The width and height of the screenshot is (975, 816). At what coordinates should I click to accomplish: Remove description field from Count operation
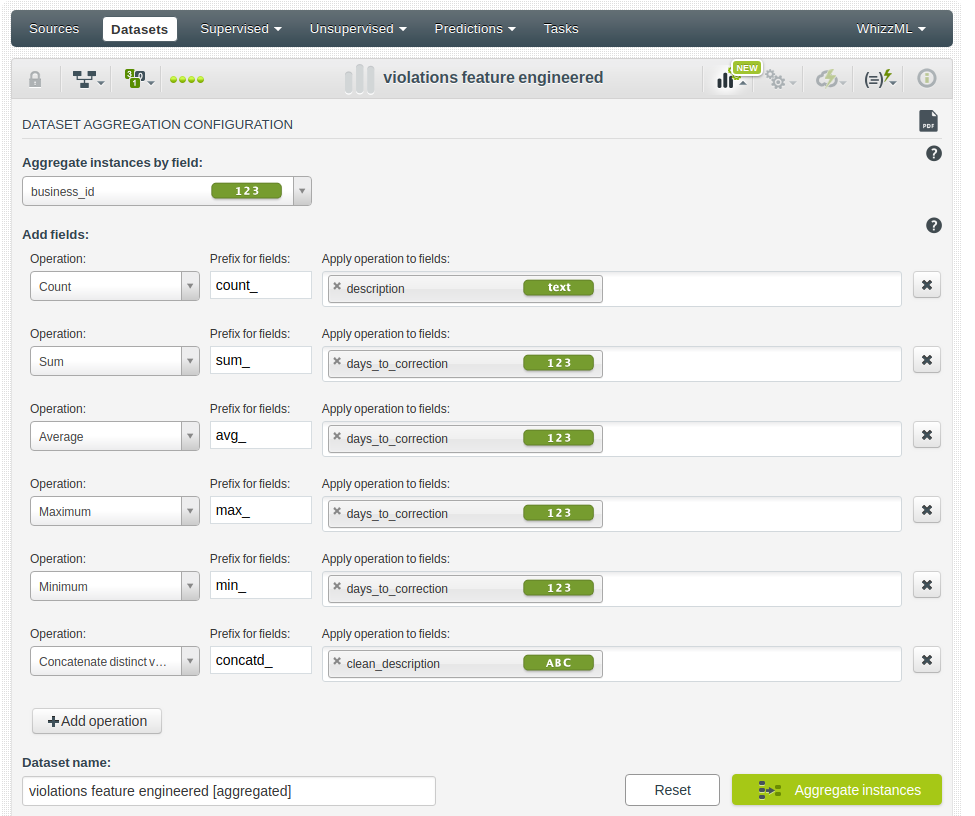tap(337, 287)
